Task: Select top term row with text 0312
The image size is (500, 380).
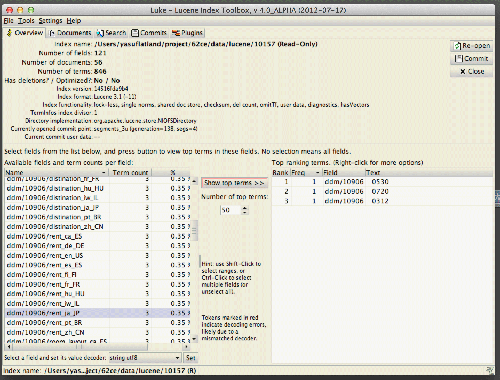Action: coord(382,201)
